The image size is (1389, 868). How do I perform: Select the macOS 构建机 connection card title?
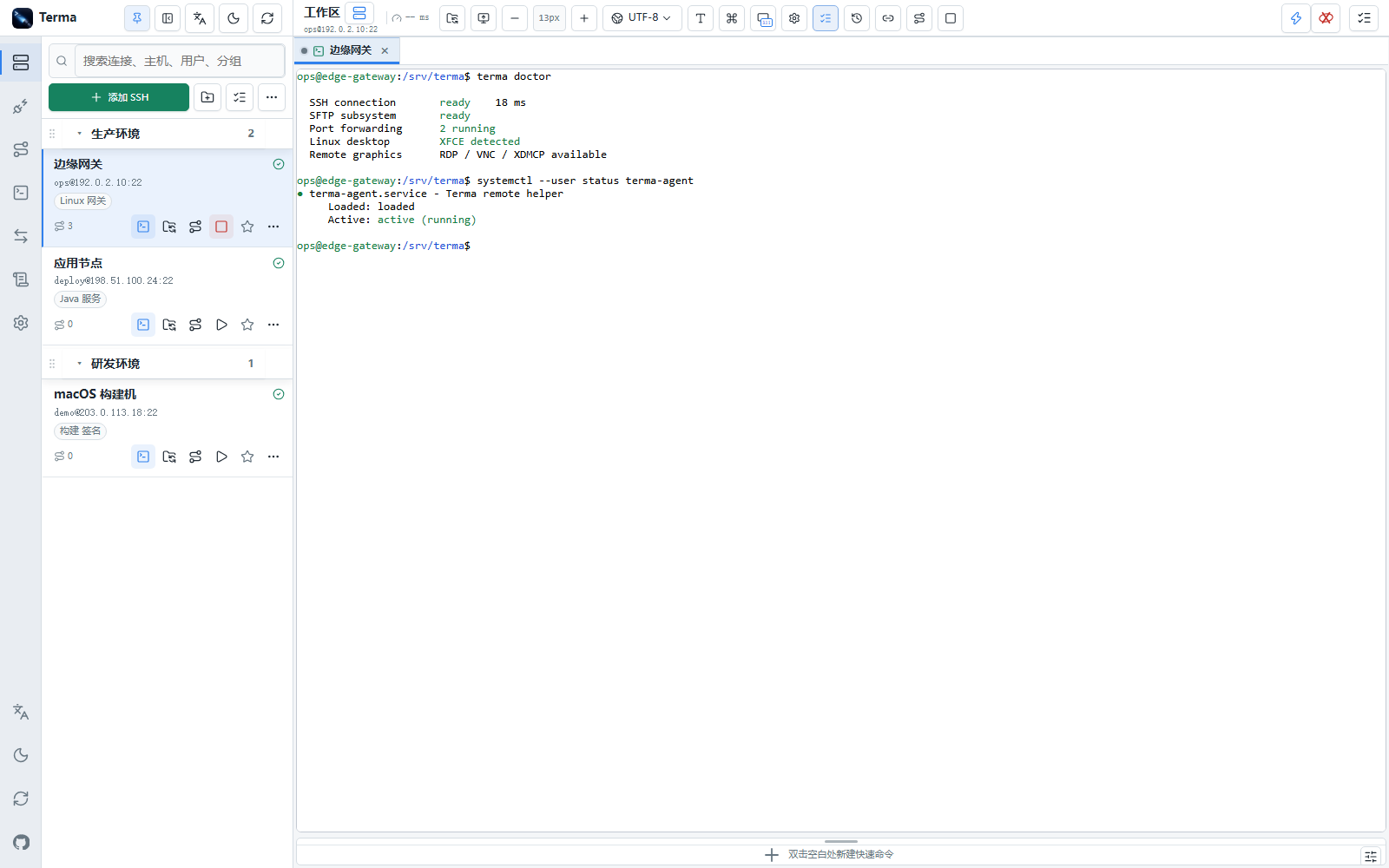pos(95,394)
